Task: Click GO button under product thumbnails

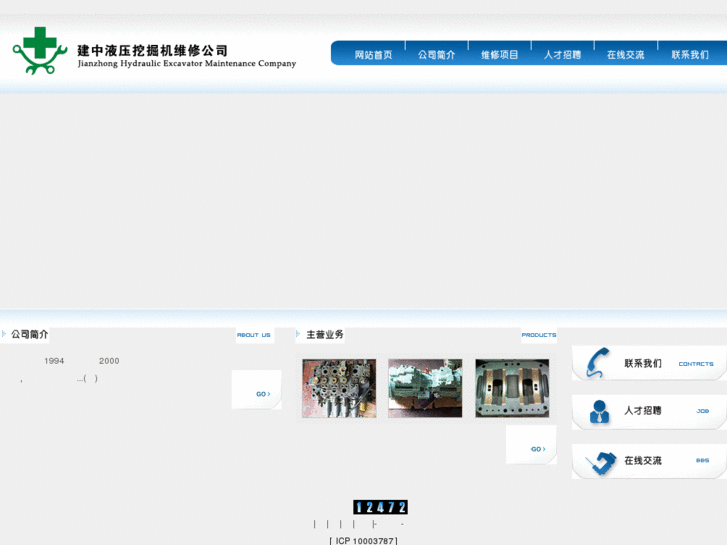Action: coord(538,449)
